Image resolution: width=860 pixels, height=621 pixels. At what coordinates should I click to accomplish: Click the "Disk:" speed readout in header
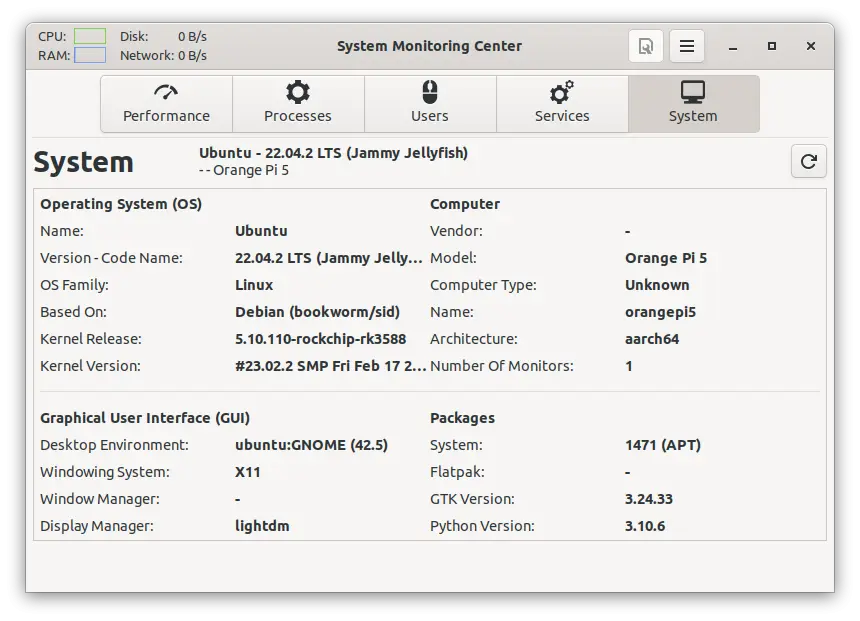click(x=163, y=36)
